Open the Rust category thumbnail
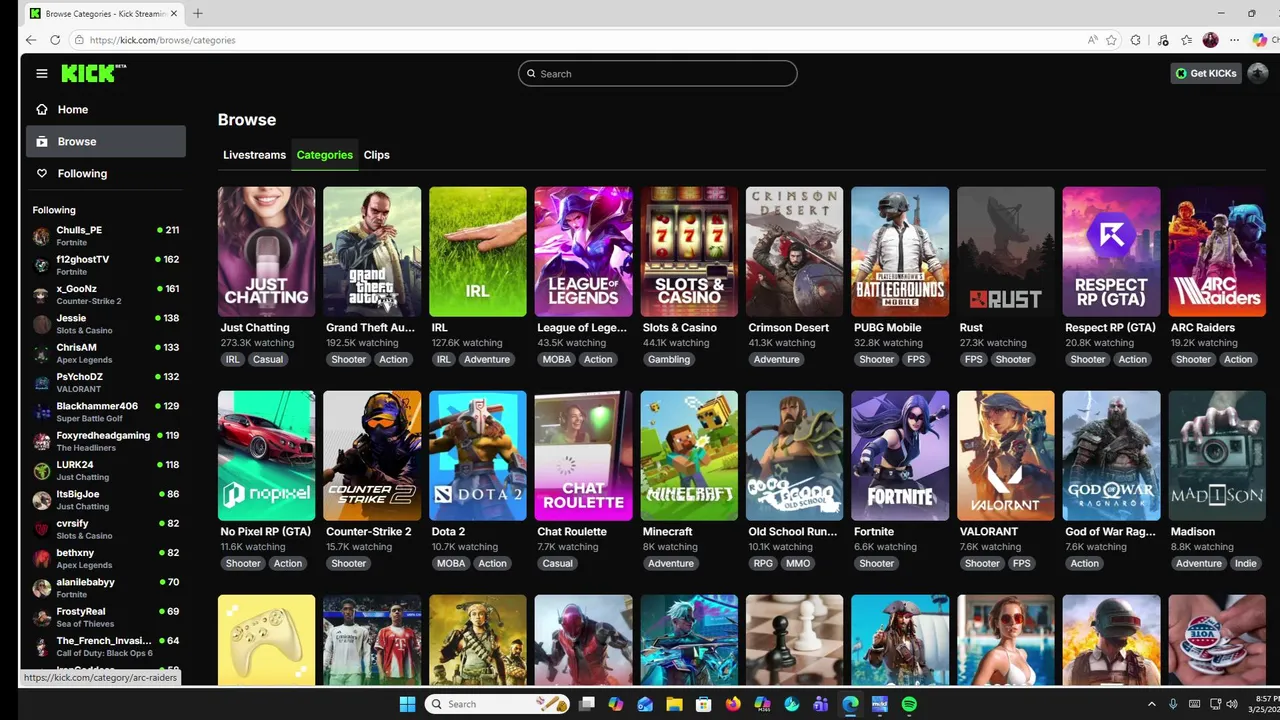This screenshot has height=720, width=1280. [x=1005, y=251]
